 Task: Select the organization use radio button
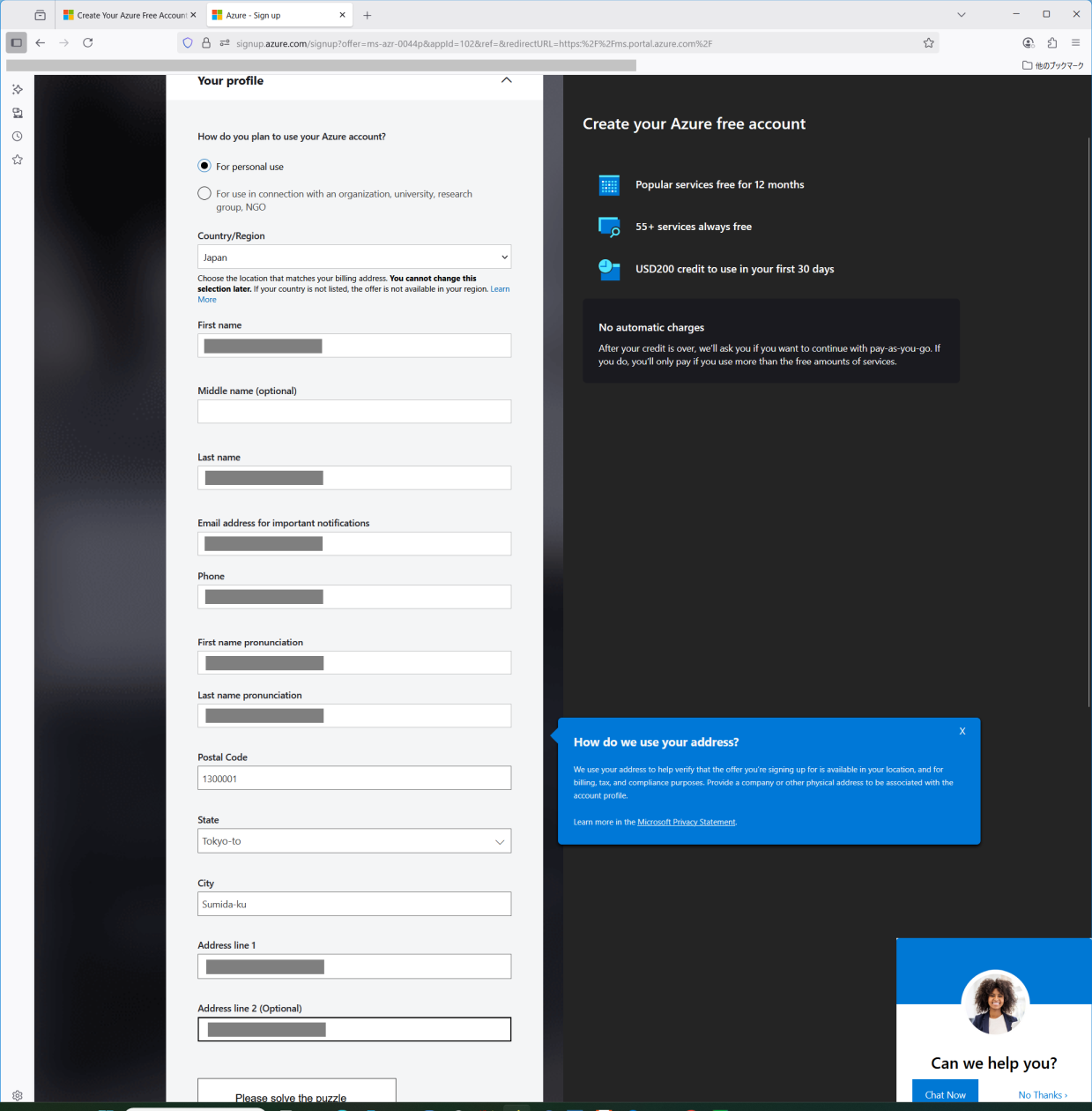(204, 193)
